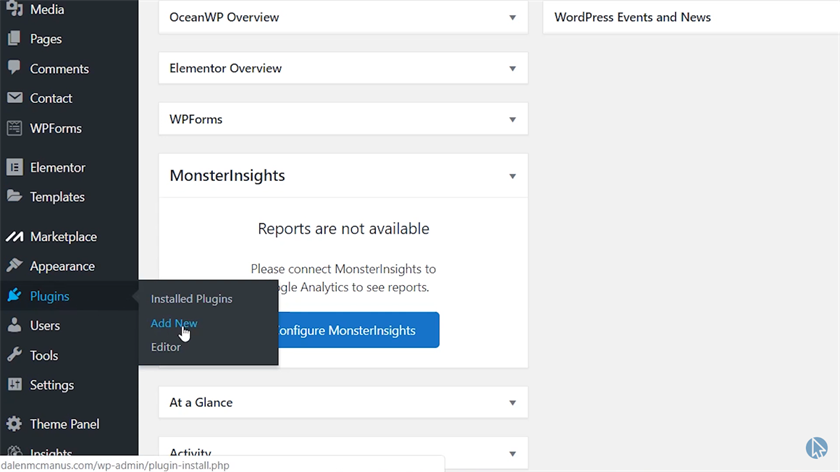This screenshot has height=472, width=840.
Task: Toggle the Elementor Overview panel arrow
Action: [512, 69]
